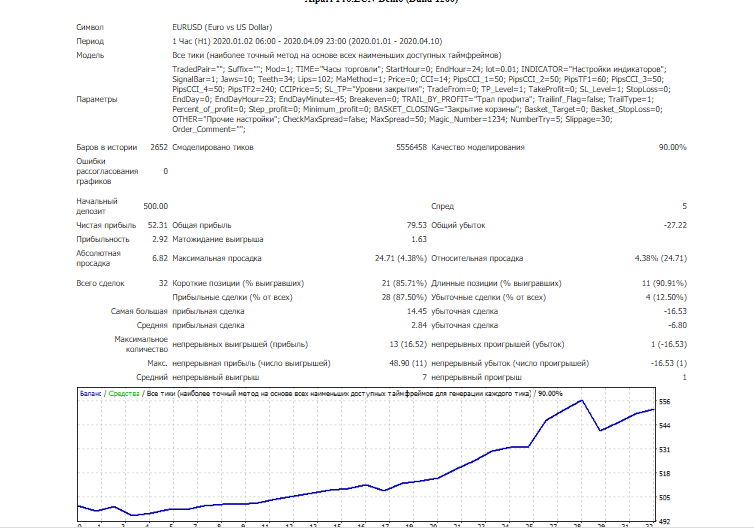Viewport: 754px width, 530px height.
Task: Click the 'Короткие позиции (% выигравших)' label
Action: 238,283
